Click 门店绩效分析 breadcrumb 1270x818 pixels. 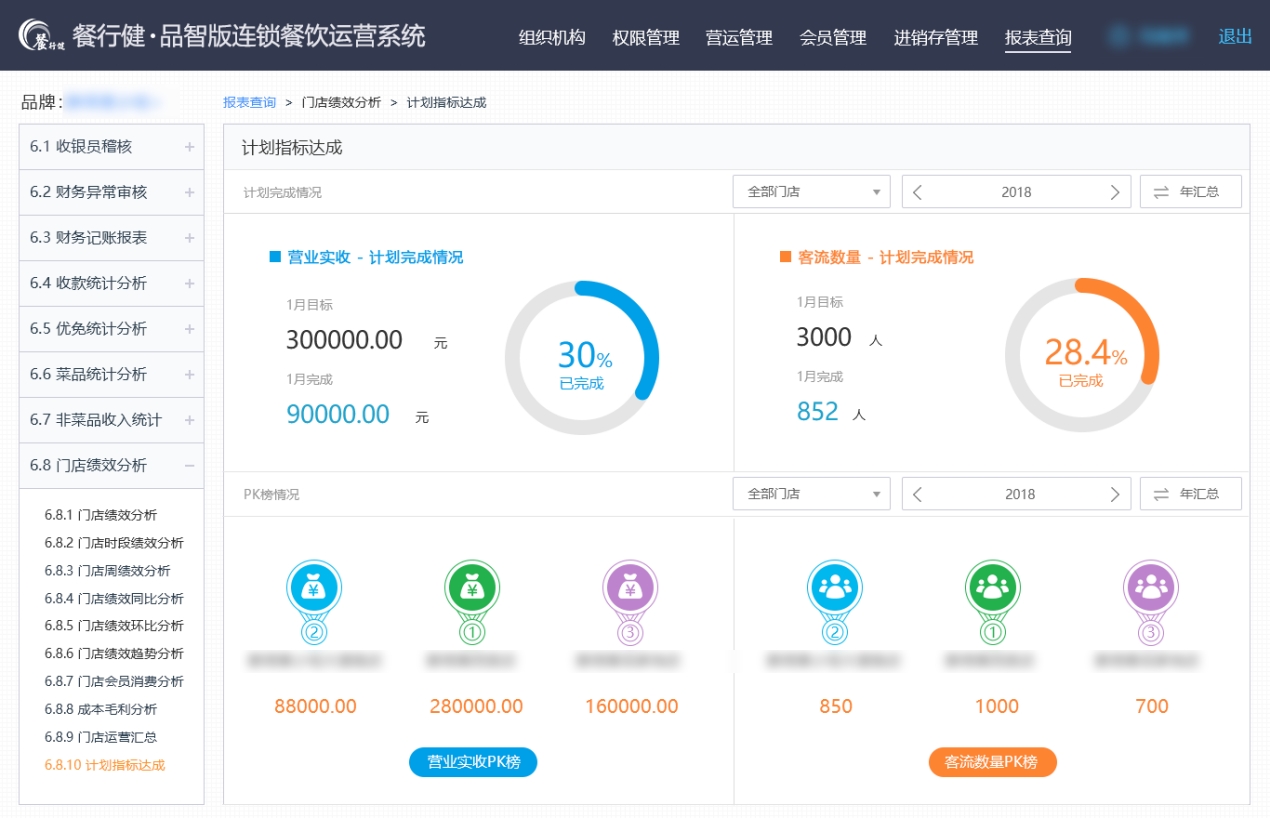pos(341,102)
